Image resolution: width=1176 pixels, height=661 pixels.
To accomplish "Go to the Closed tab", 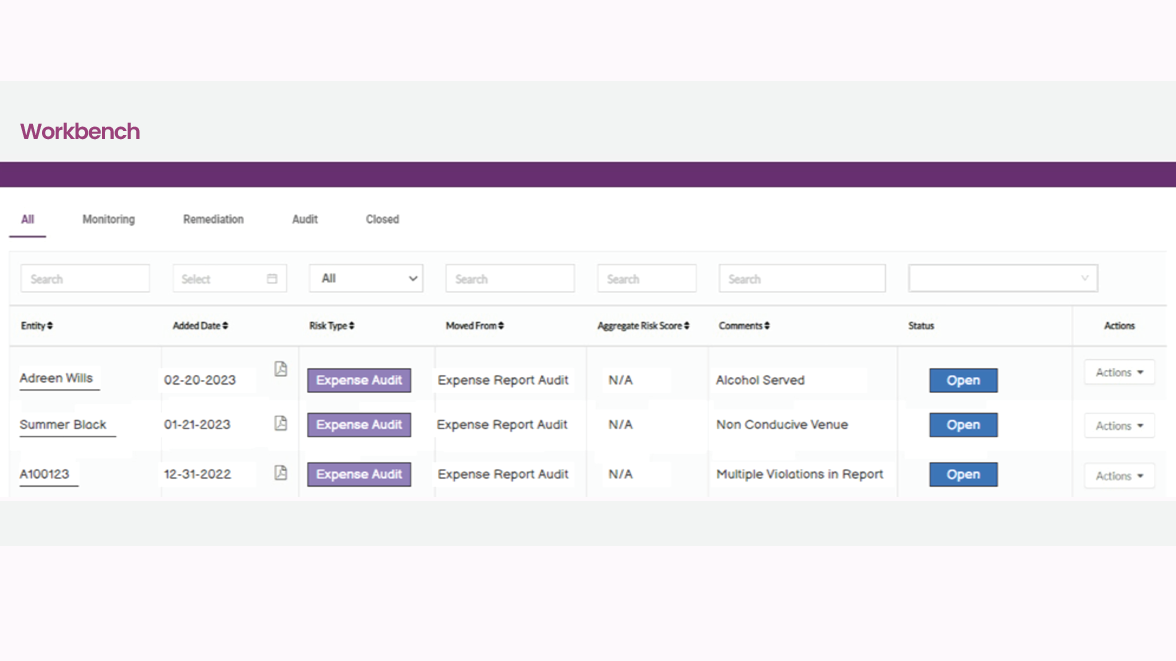I will (382, 219).
